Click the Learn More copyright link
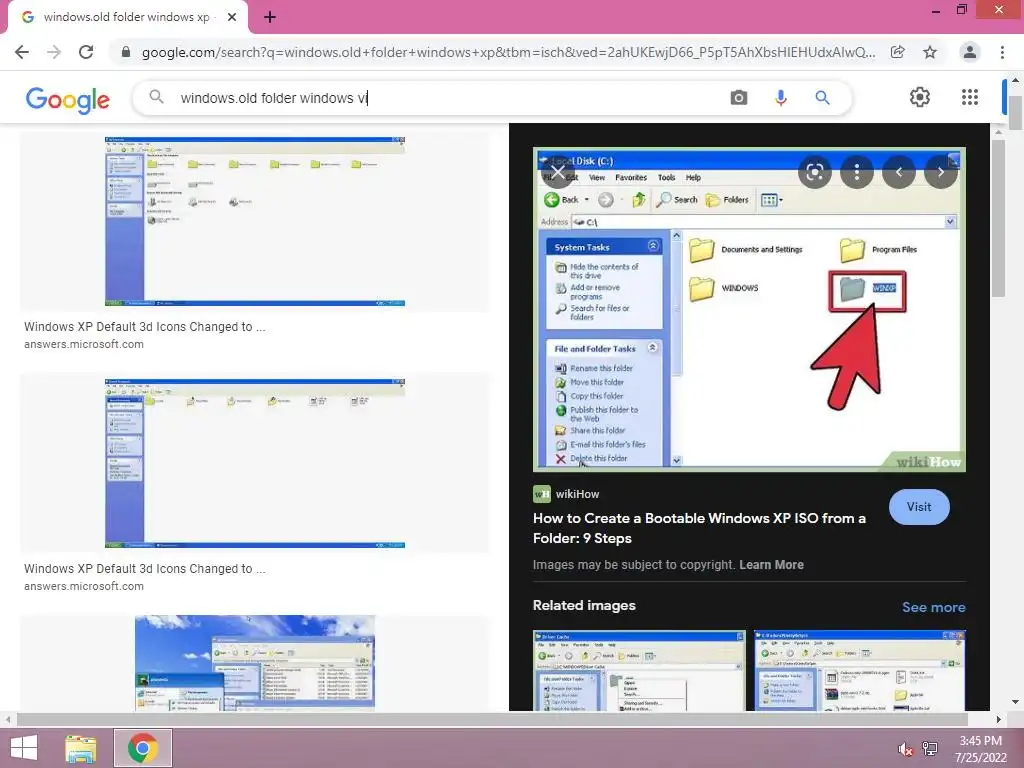1024x768 pixels. click(x=771, y=565)
